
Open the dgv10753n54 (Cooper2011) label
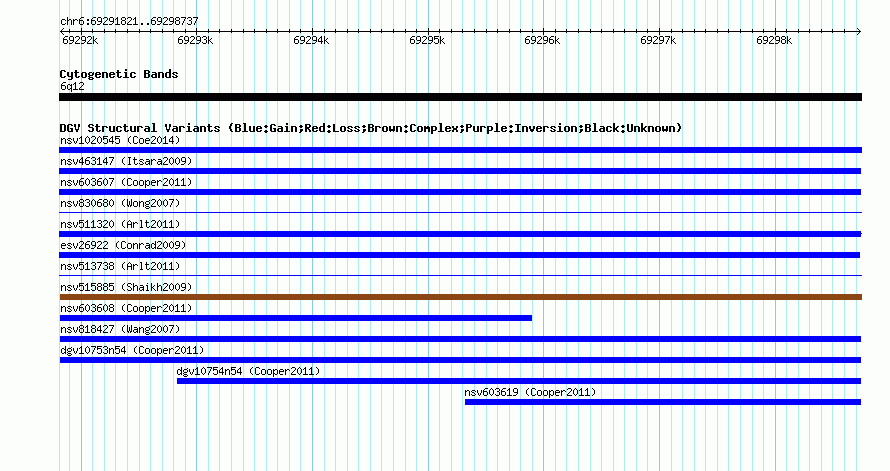tap(132, 350)
